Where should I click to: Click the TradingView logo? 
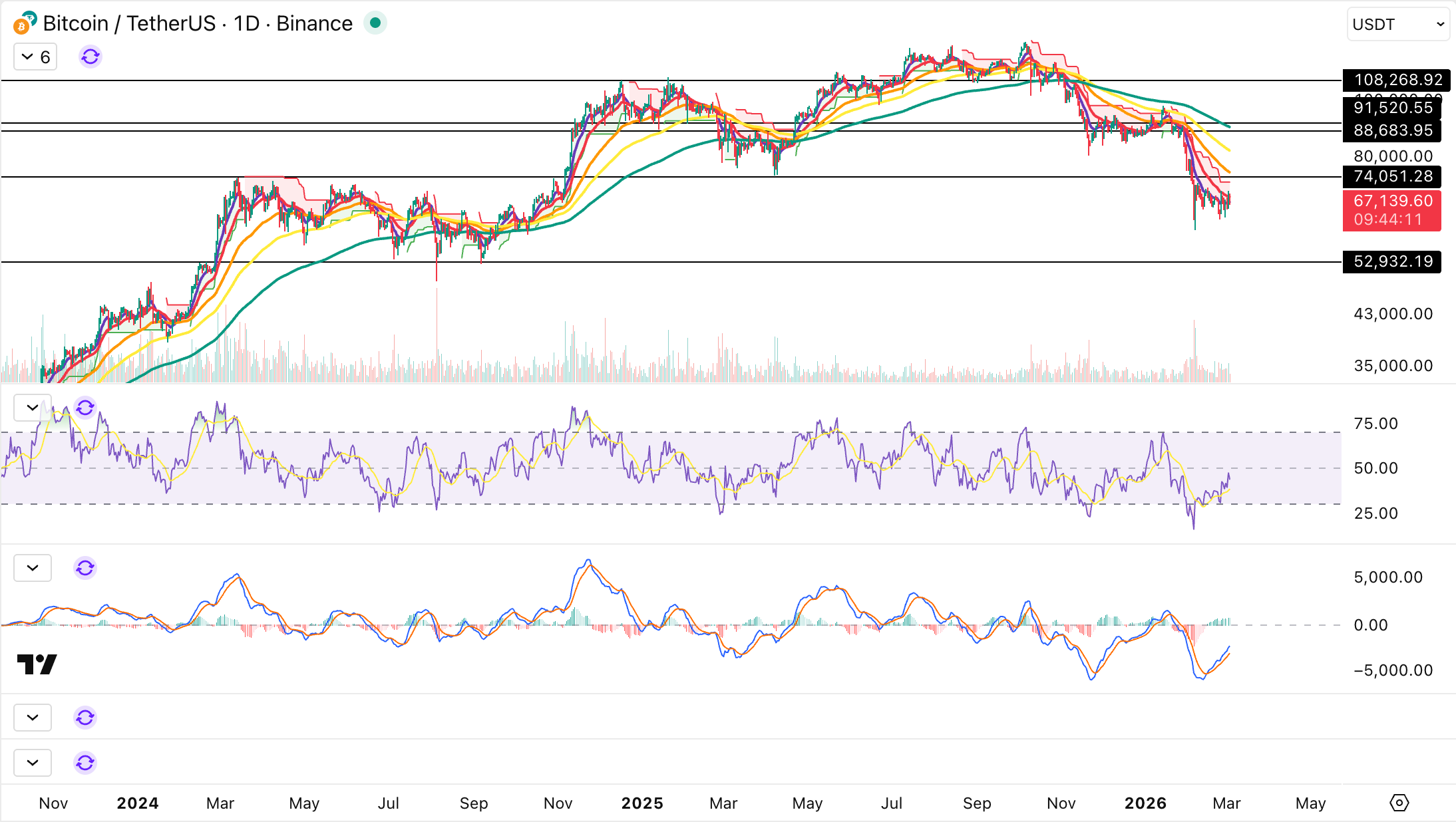(37, 664)
